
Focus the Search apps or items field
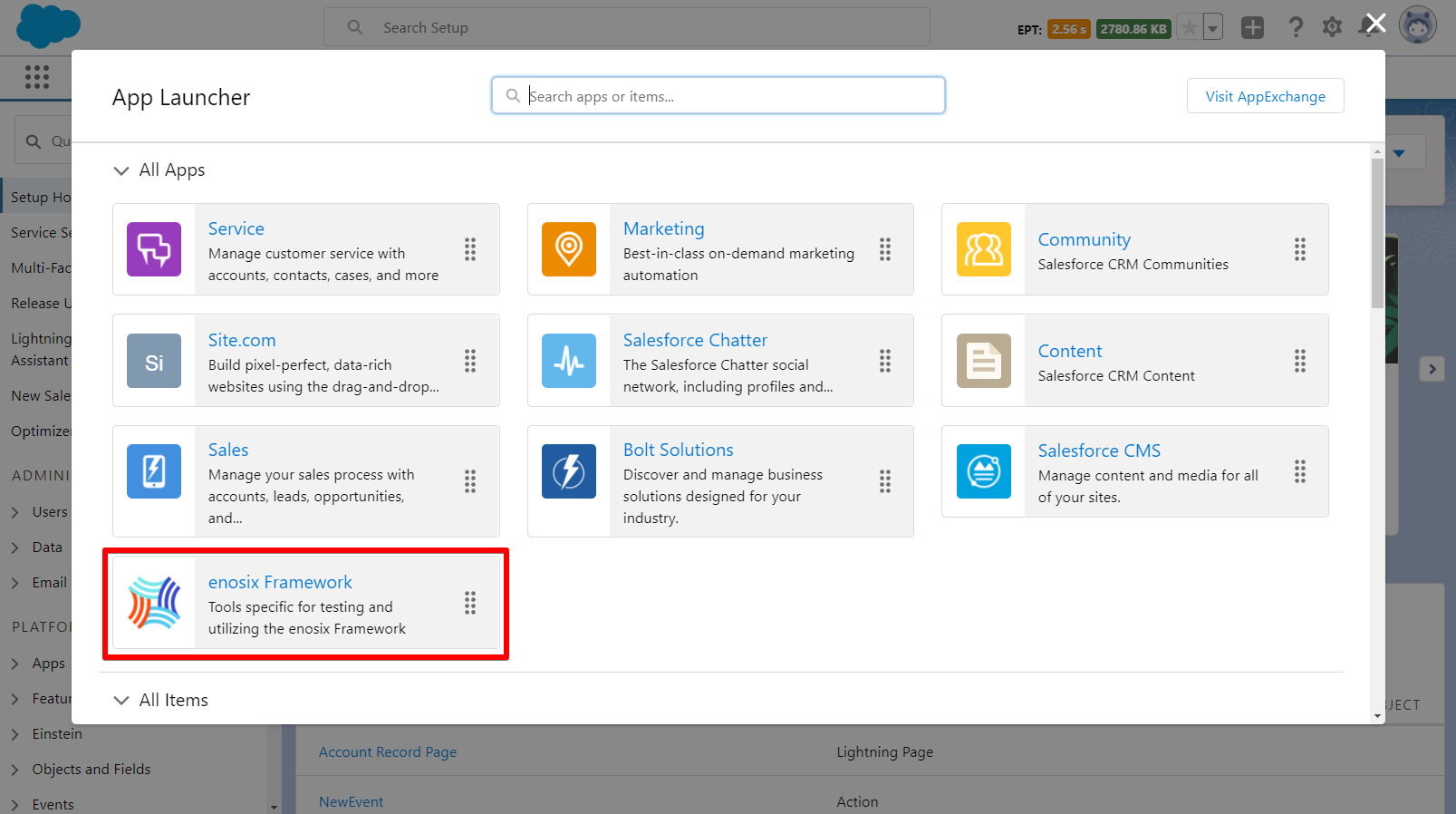718,95
